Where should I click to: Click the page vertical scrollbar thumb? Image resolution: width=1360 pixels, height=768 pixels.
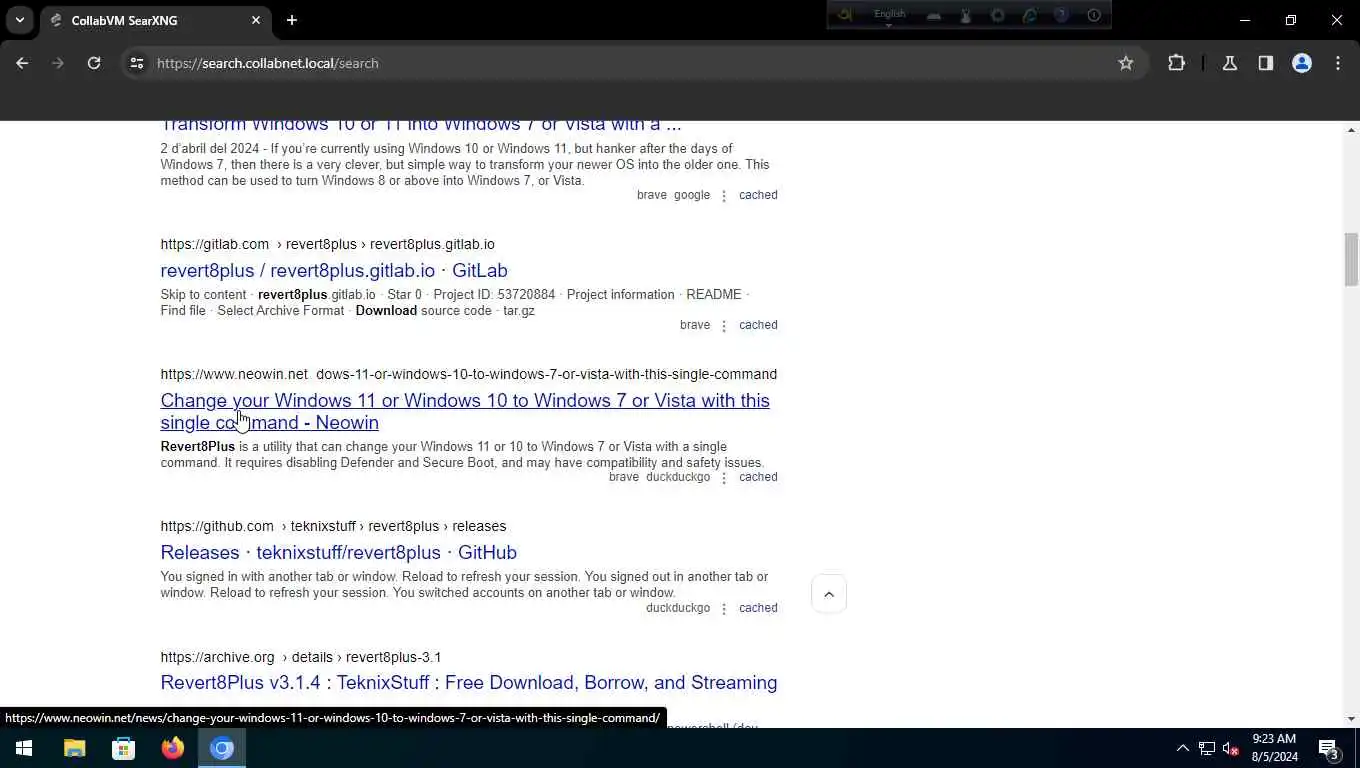coord(1351,259)
